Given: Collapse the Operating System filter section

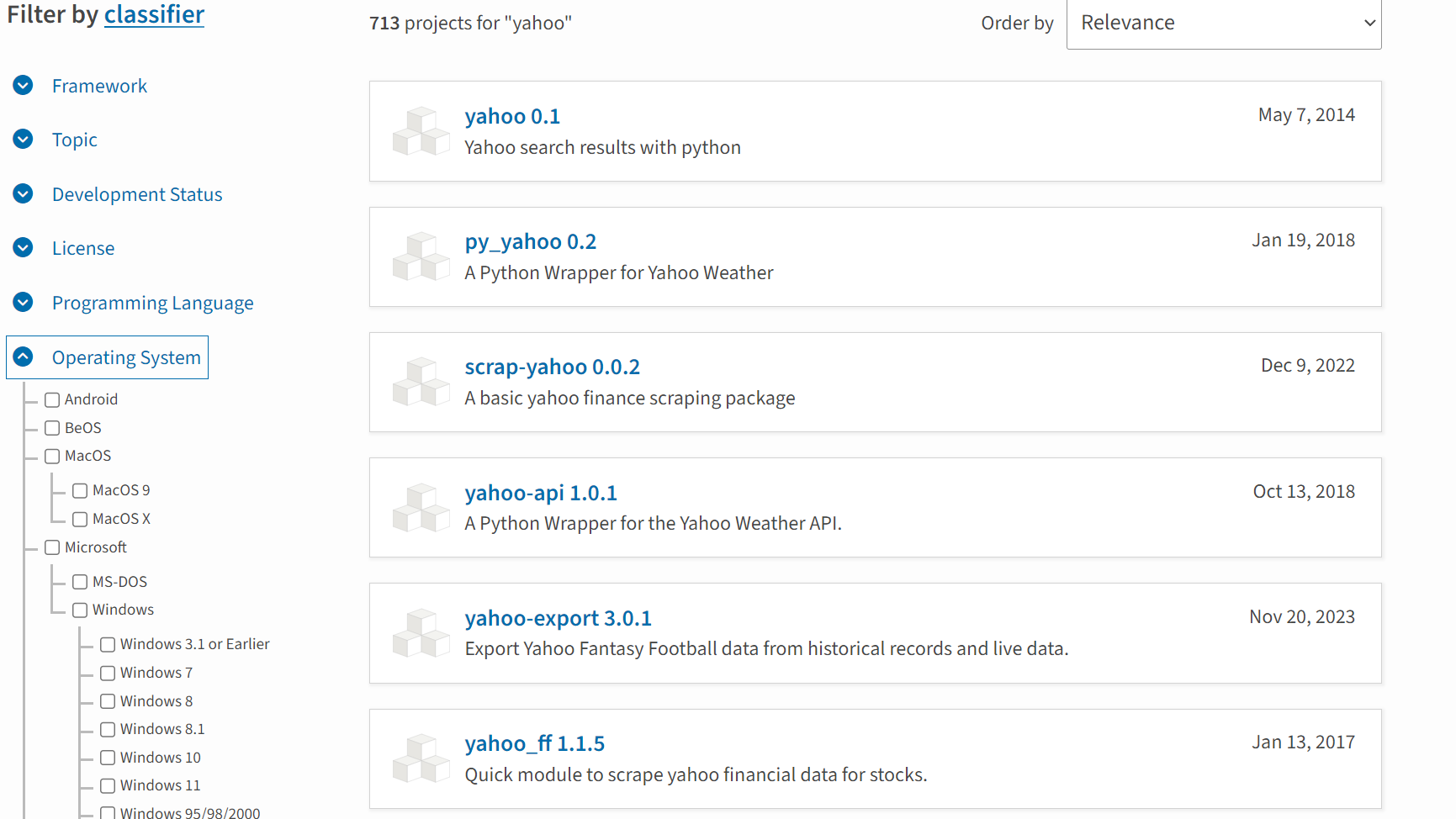Looking at the screenshot, I should tap(108, 357).
